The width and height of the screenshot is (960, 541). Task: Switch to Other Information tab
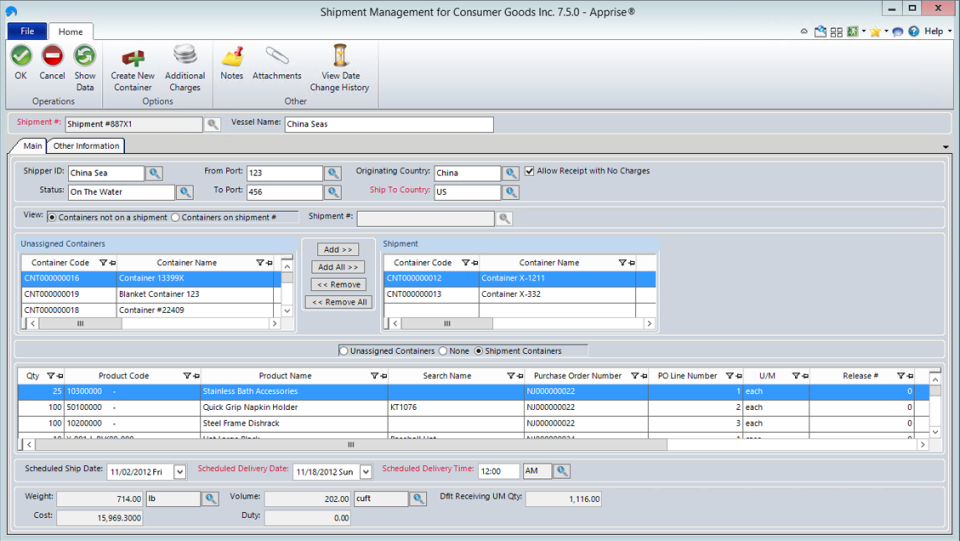click(x=86, y=146)
